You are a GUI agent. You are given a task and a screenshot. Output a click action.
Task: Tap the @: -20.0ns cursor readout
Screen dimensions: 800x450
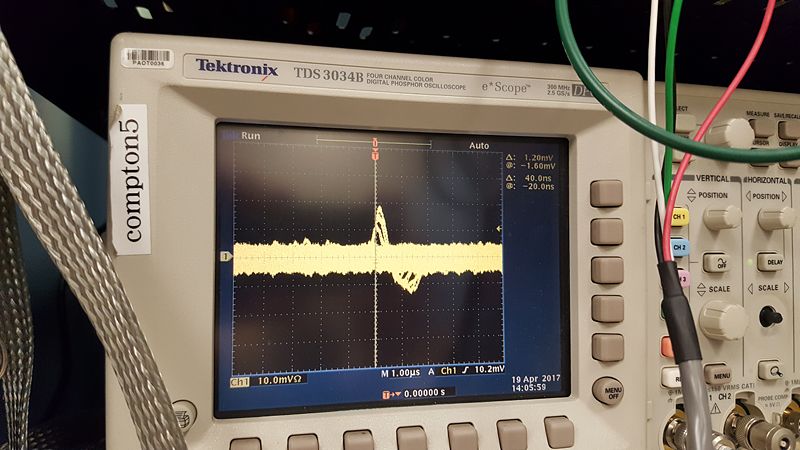(x=530, y=186)
